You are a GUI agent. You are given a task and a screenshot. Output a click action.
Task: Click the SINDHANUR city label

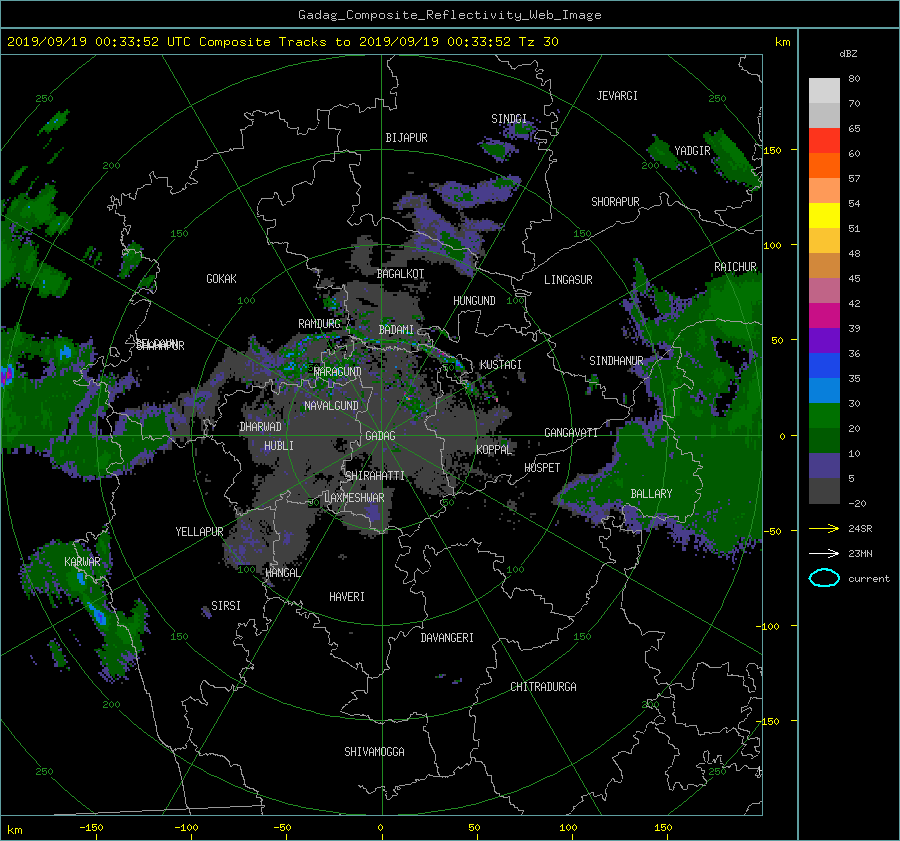point(616,361)
